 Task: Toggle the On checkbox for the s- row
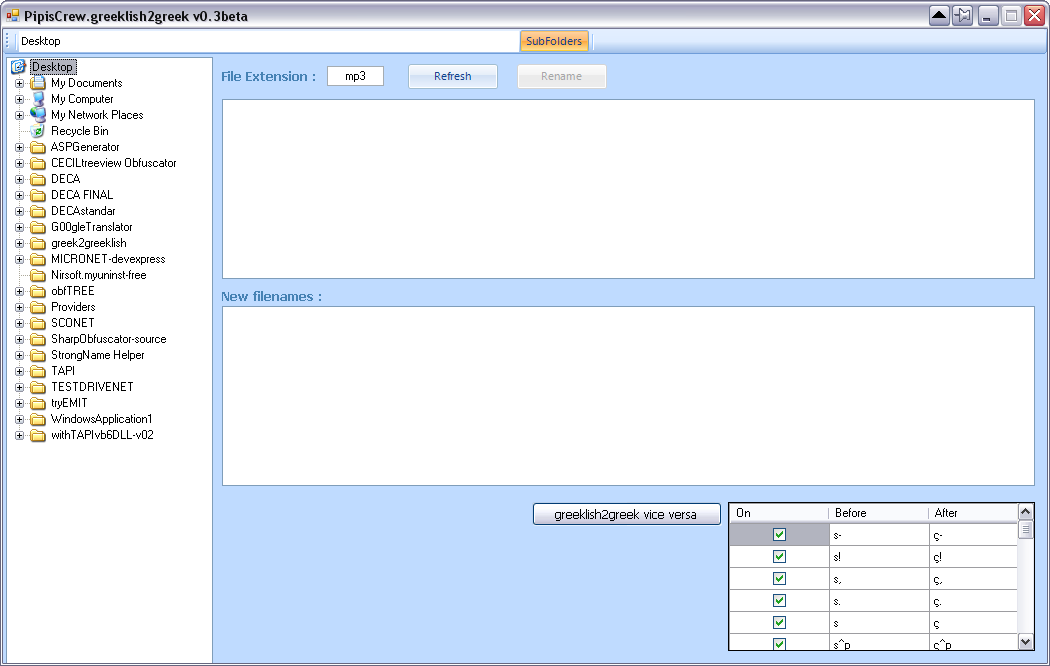tap(779, 534)
